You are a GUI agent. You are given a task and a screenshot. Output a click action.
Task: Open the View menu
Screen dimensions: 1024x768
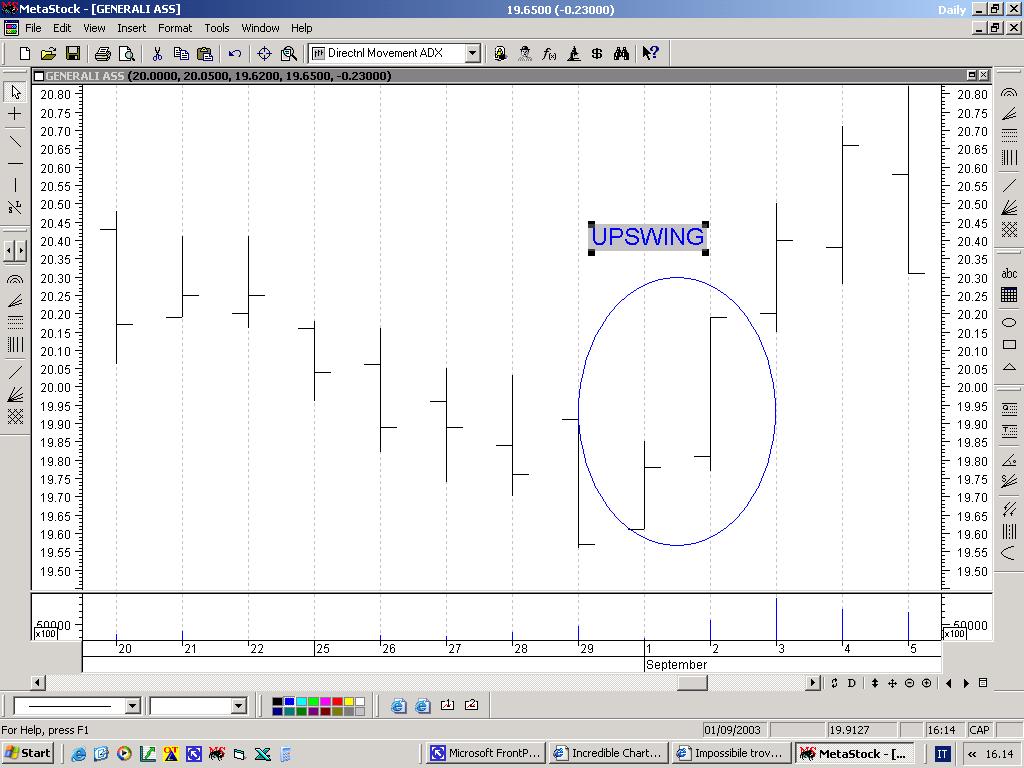click(x=94, y=28)
